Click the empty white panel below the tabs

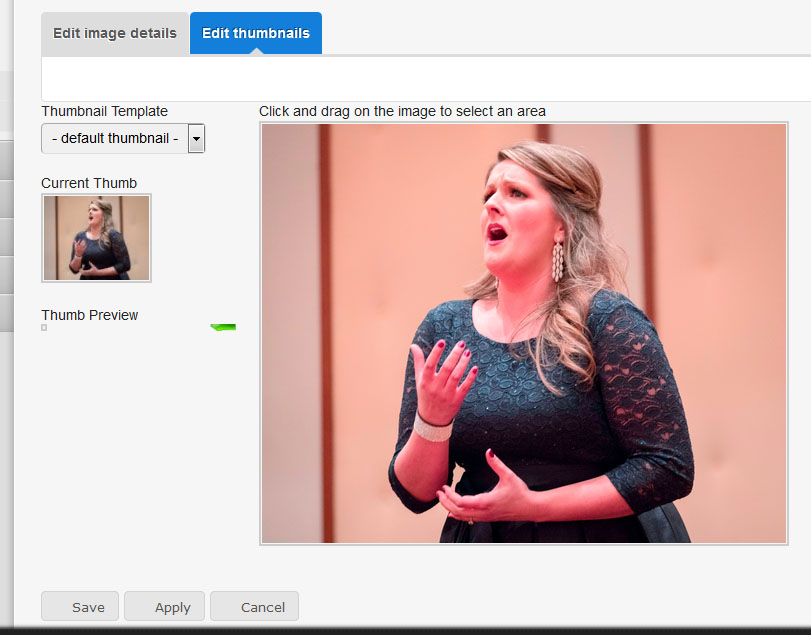click(x=425, y=78)
